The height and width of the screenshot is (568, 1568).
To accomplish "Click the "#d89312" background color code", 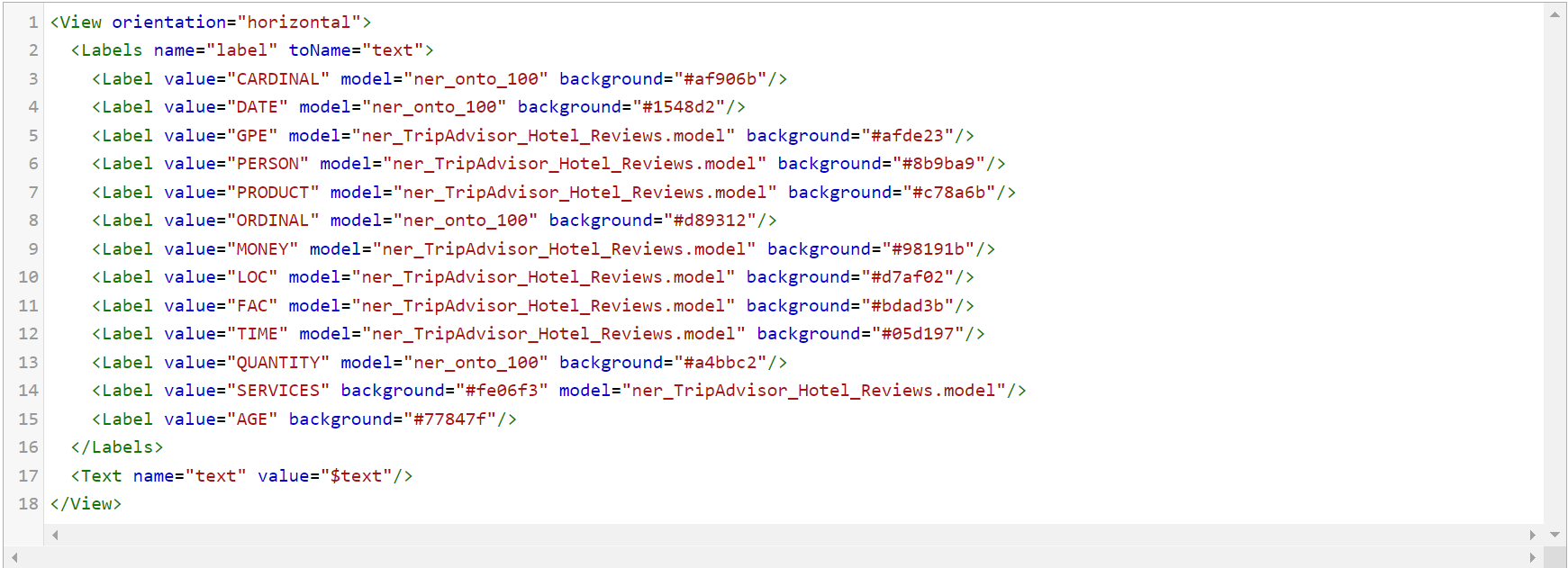I will click(710, 221).
